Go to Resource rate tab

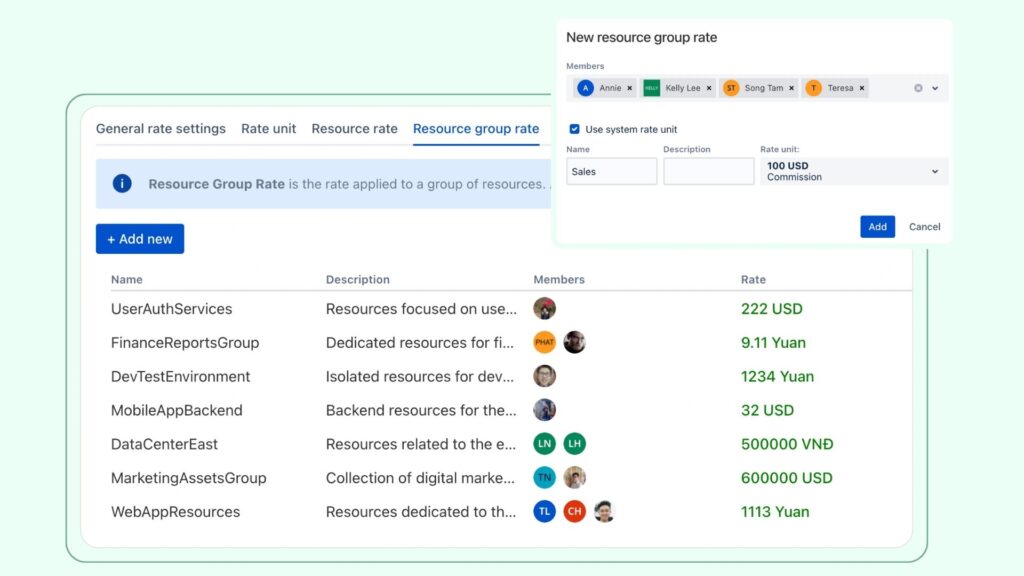[354, 129]
